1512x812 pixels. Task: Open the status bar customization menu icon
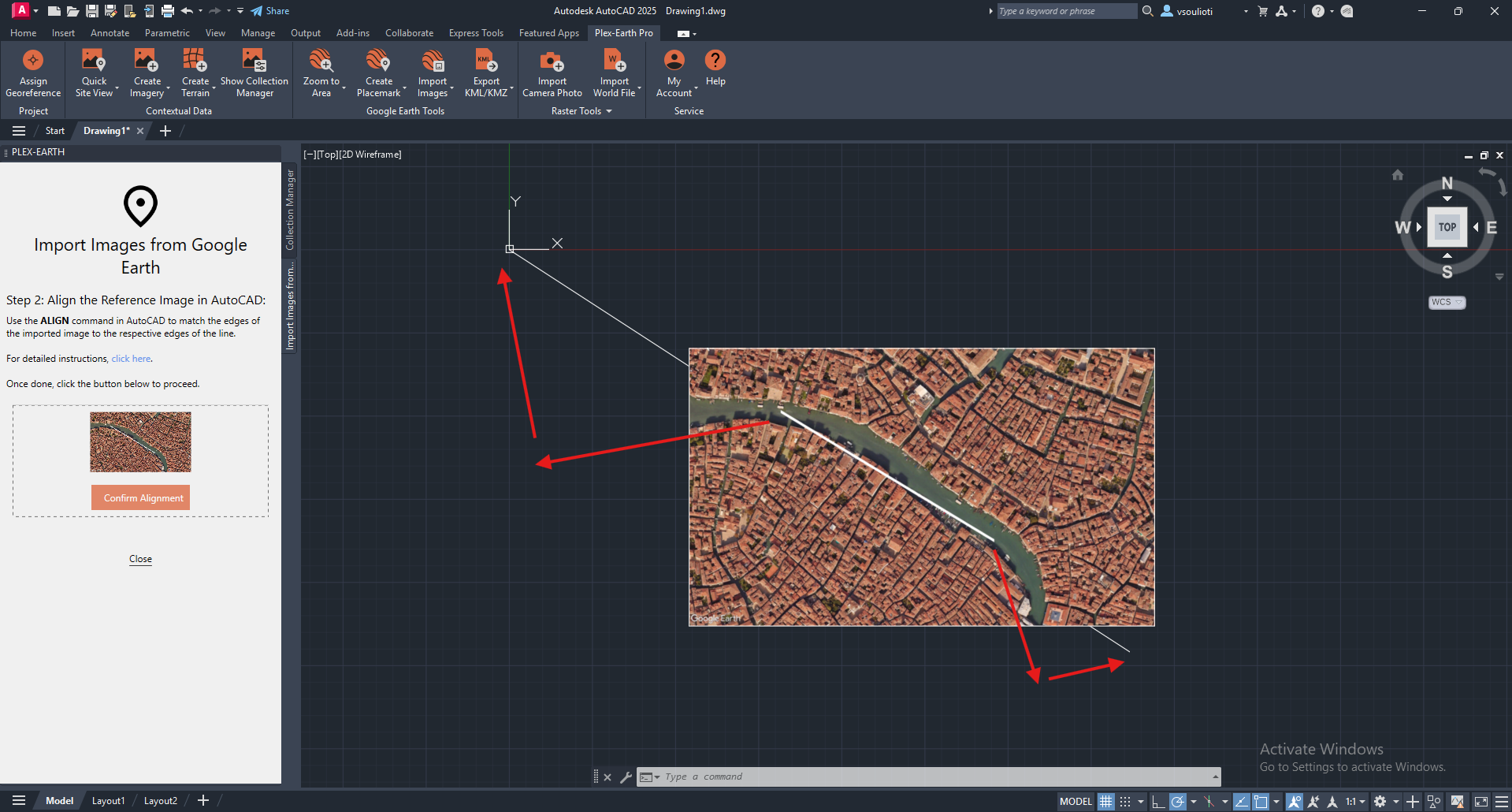1502,802
